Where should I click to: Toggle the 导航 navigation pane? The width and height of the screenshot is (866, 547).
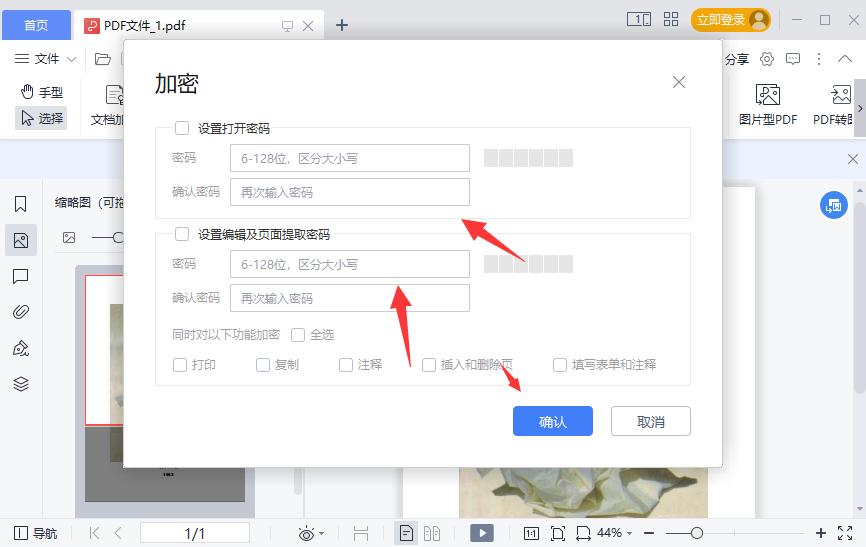point(35,533)
